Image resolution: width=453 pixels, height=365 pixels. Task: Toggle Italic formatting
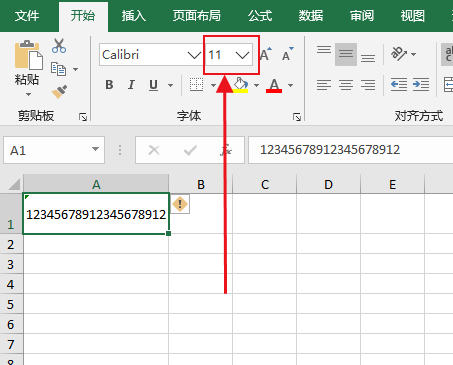[x=131, y=85]
